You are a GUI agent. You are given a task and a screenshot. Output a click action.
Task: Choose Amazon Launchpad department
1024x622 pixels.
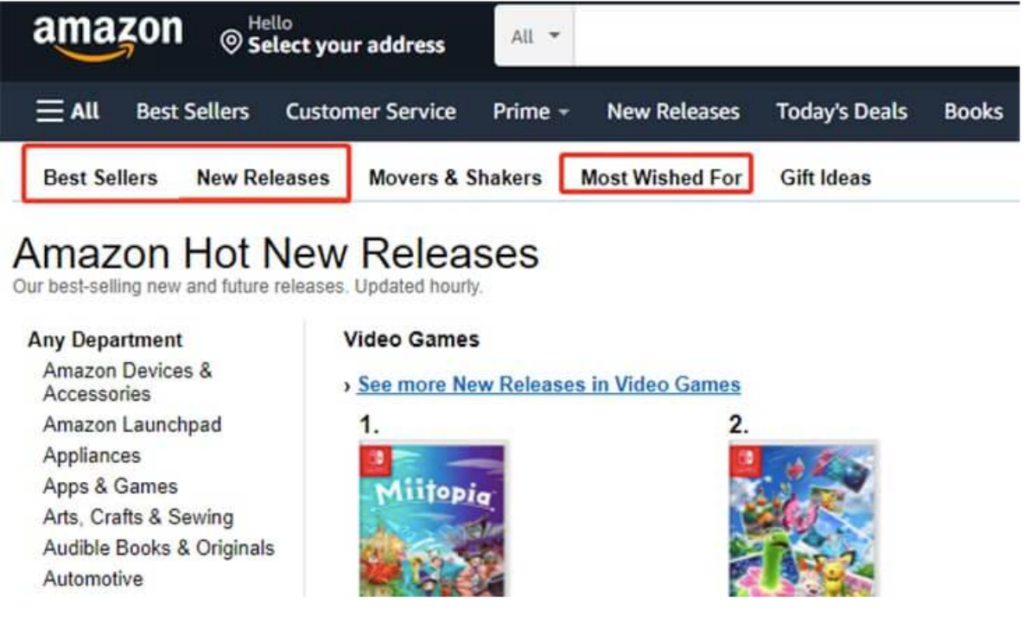pyautogui.click(x=132, y=425)
